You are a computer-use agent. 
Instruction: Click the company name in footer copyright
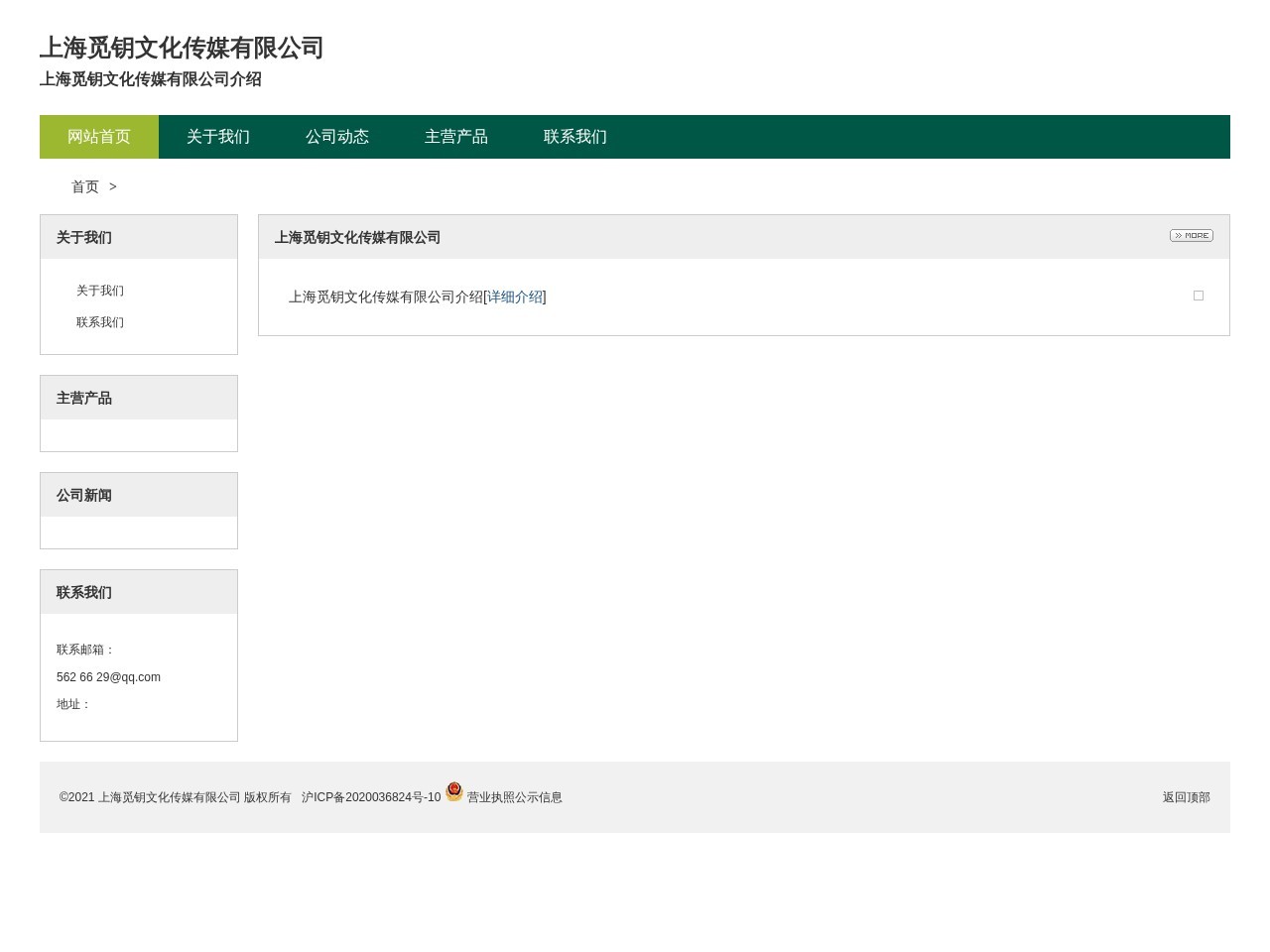point(169,797)
